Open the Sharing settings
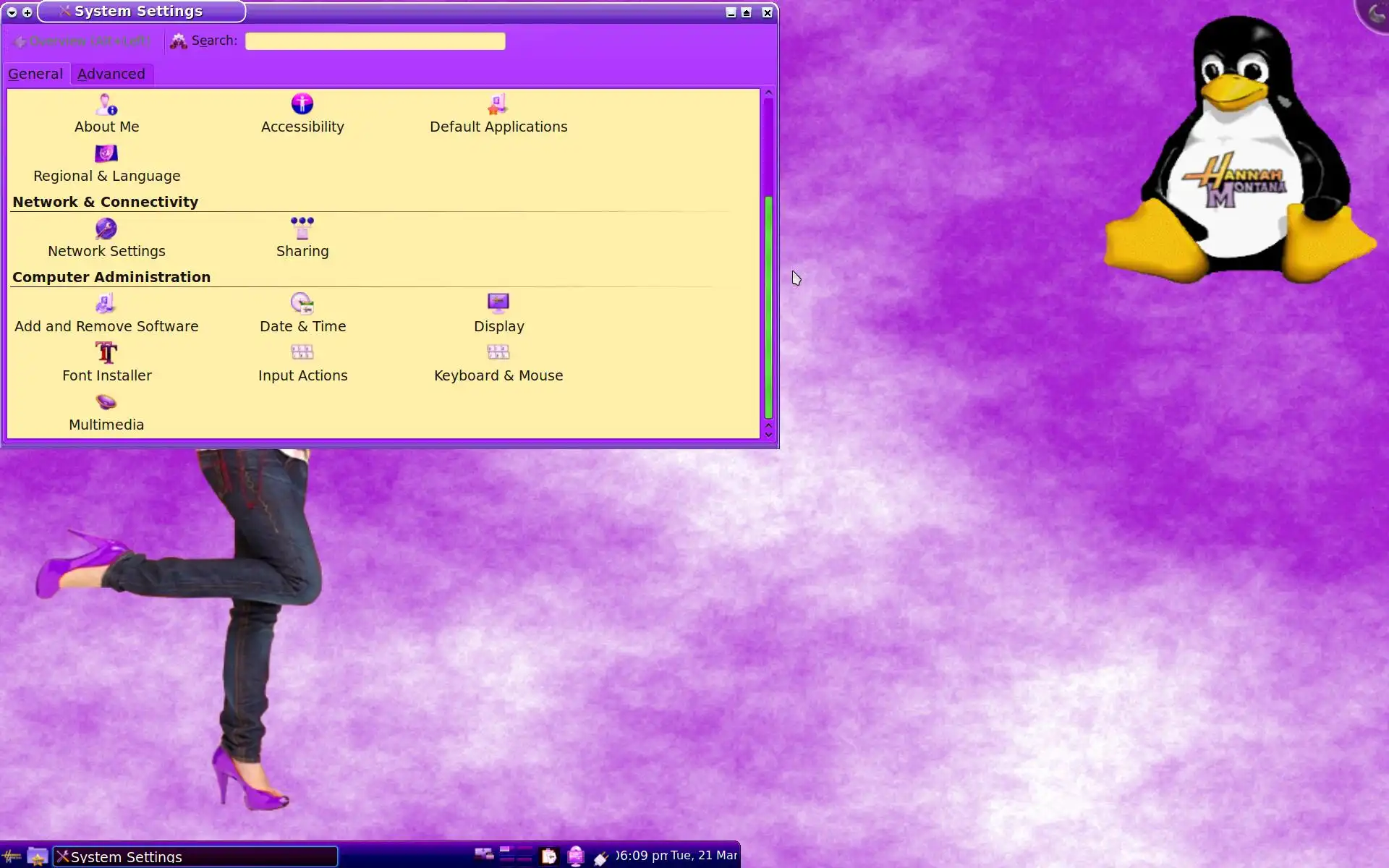The image size is (1389, 868). tap(302, 239)
